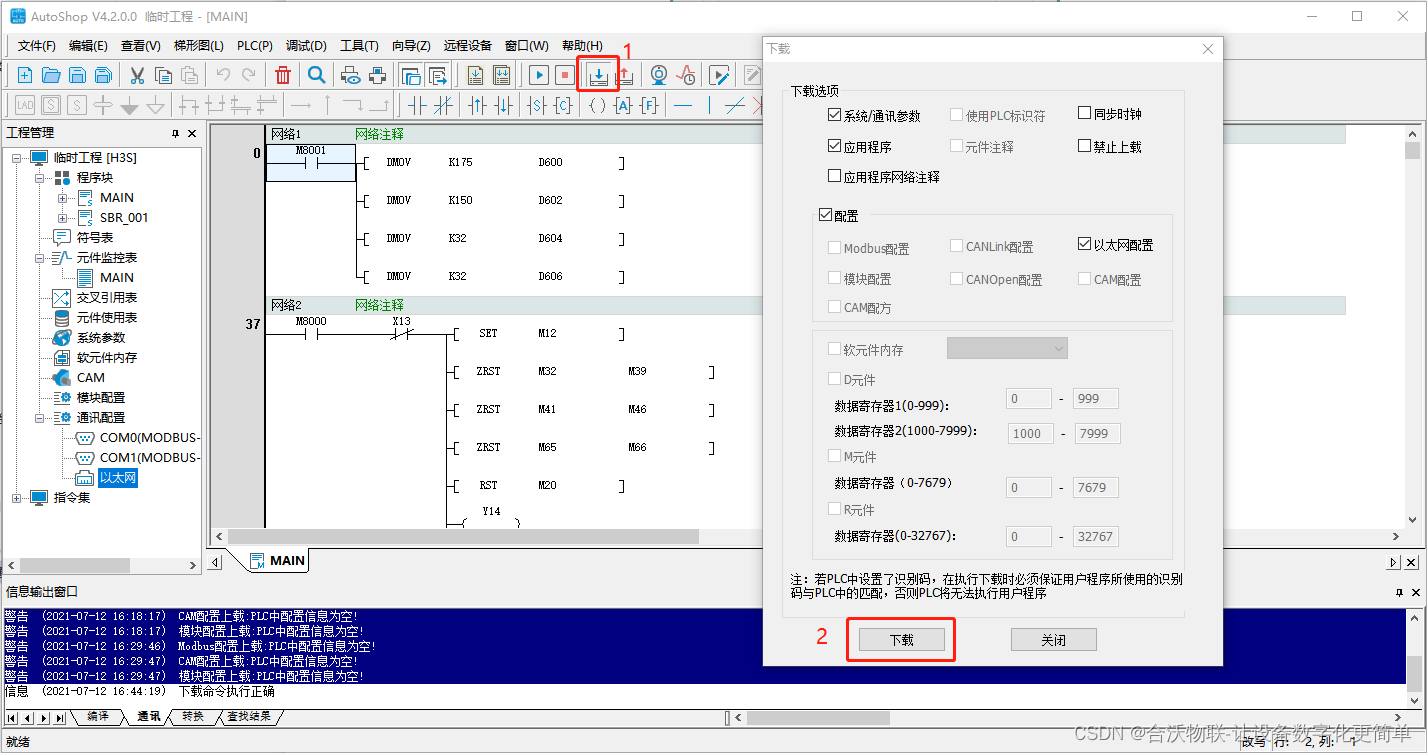Enable the 禁止上载 checkbox
The height and width of the screenshot is (753, 1427).
tap(1085, 146)
